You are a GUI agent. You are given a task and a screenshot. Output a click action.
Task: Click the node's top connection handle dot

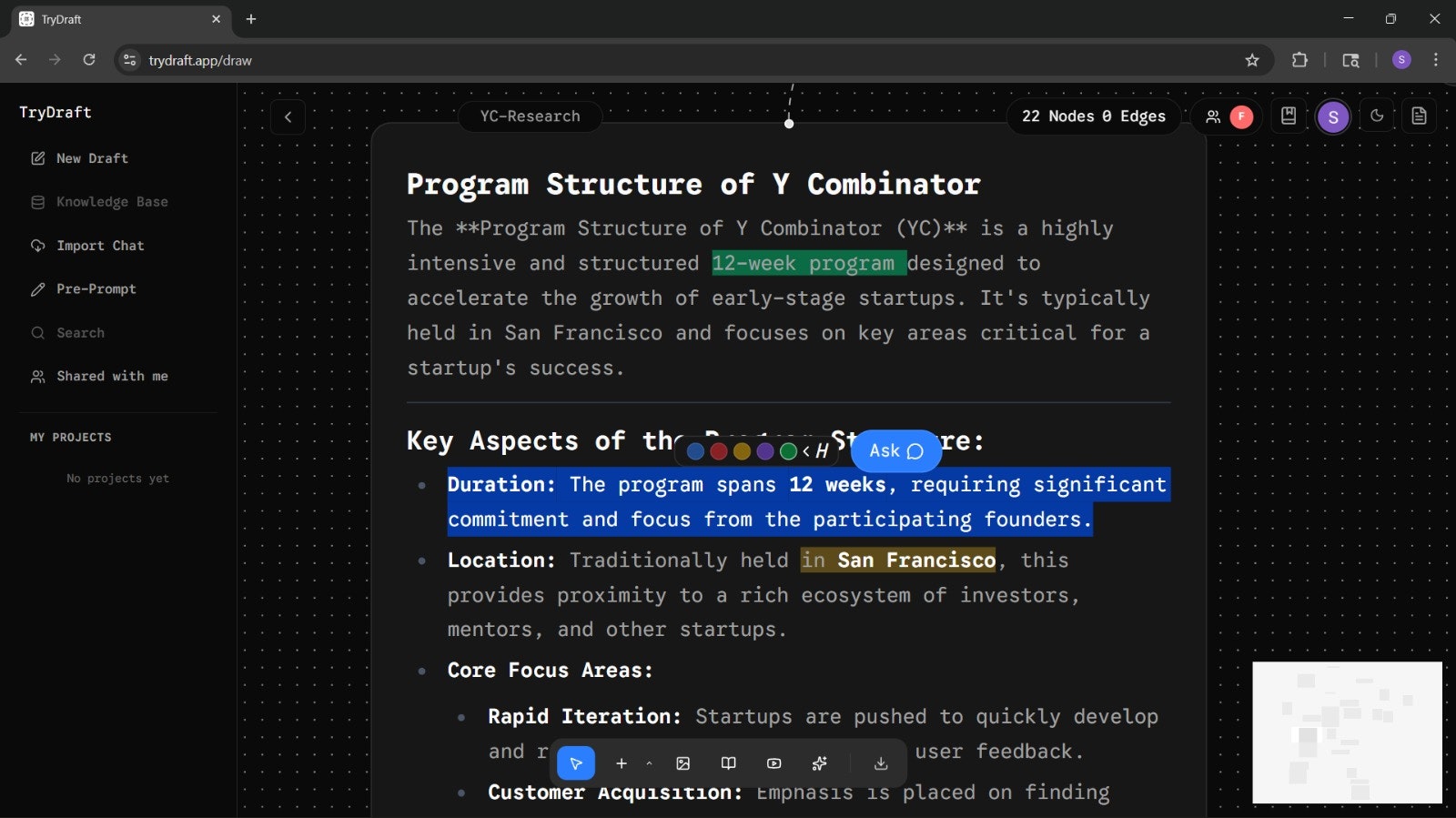click(x=789, y=124)
